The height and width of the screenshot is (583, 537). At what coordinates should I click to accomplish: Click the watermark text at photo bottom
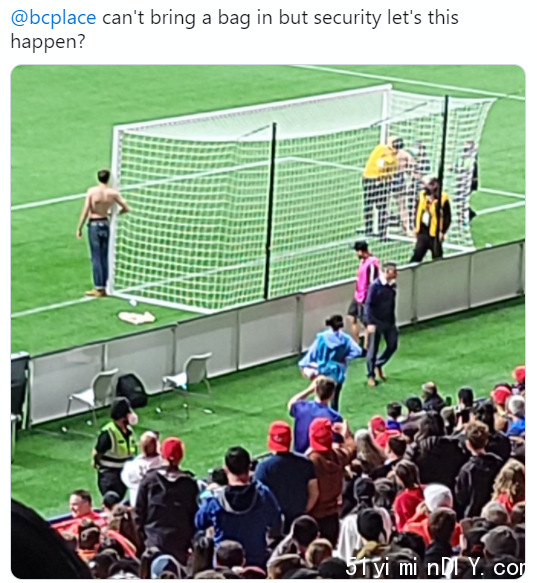point(435,568)
